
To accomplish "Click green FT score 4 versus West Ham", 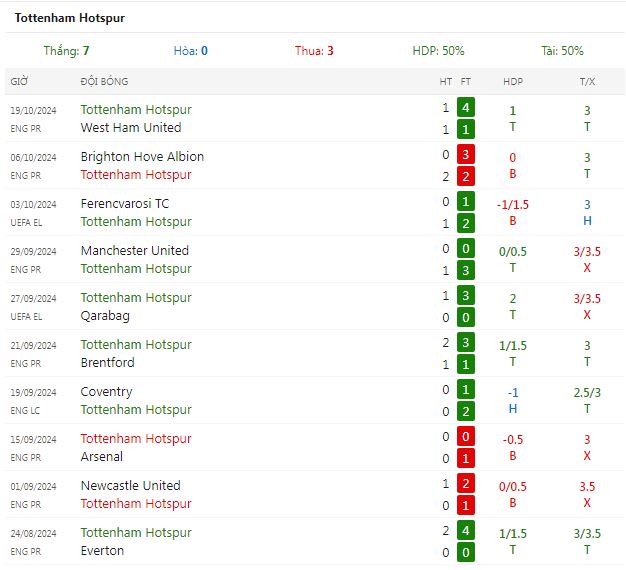I will pyautogui.click(x=466, y=107).
